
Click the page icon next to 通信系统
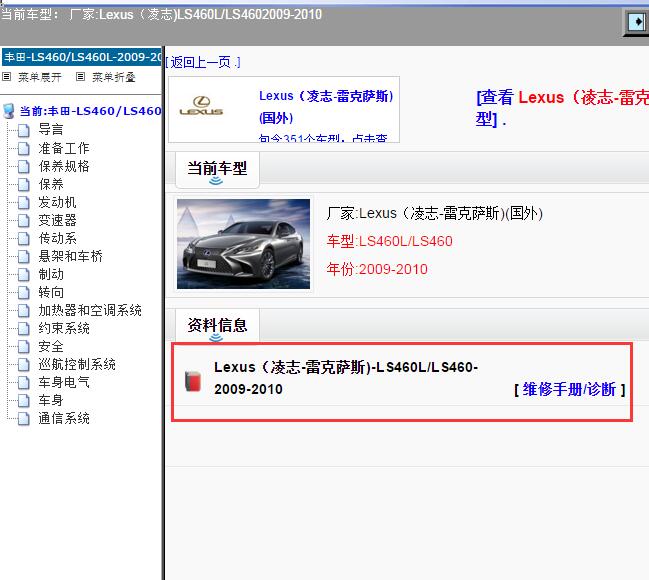click(24, 419)
